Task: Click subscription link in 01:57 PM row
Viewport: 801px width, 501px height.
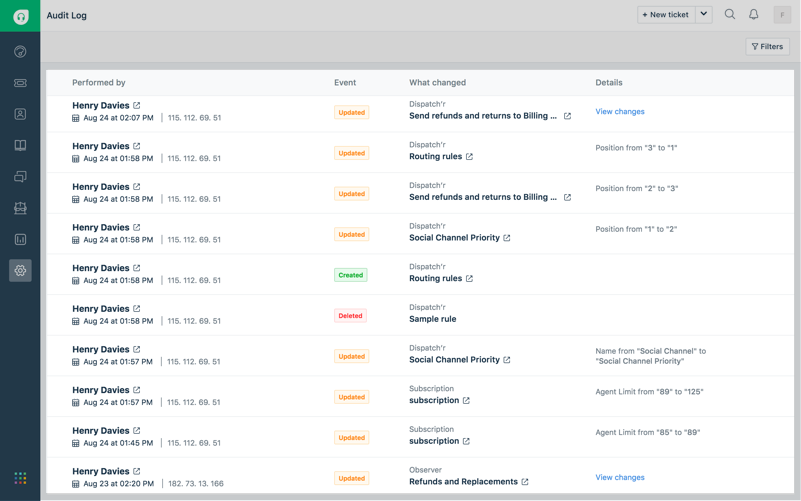Action: pos(434,400)
